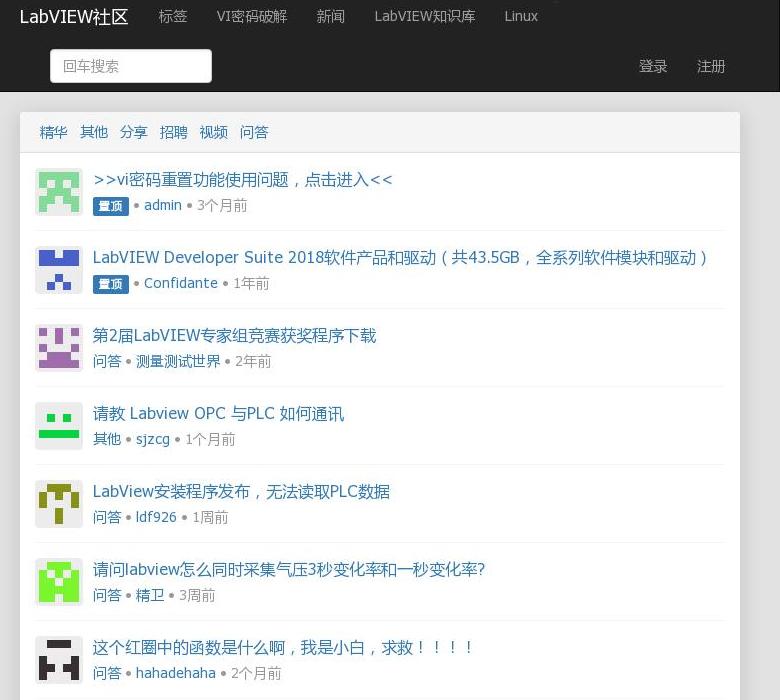Click Confidante's blue pixel avatar
This screenshot has height=700, width=780.
[59, 270]
